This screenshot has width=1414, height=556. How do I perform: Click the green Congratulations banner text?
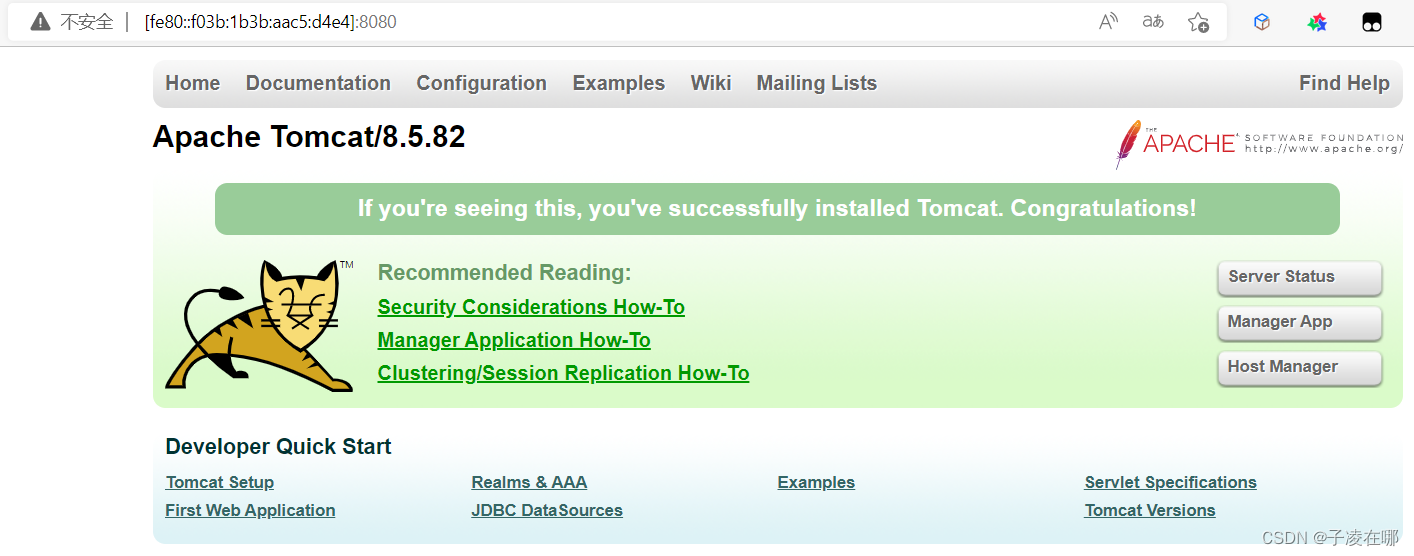(777, 208)
